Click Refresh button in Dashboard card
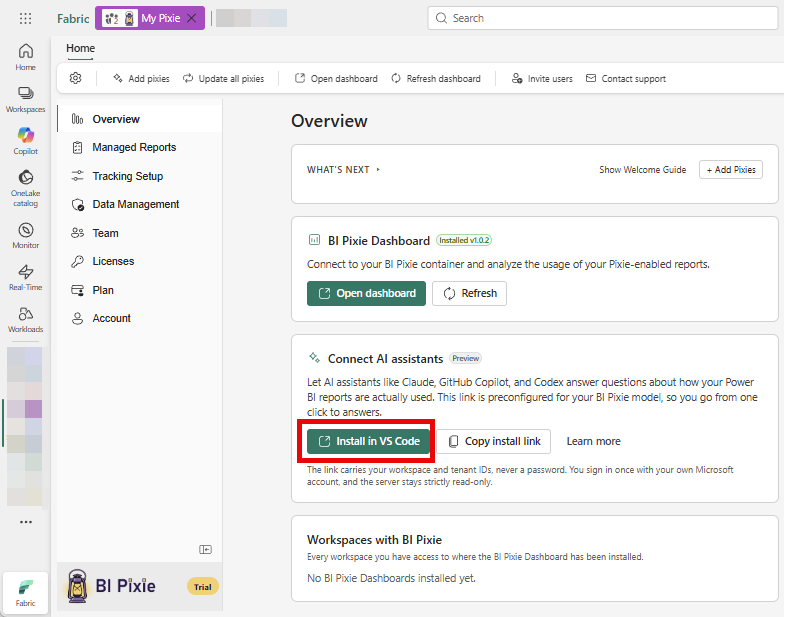This screenshot has width=794, height=617. [x=469, y=293]
